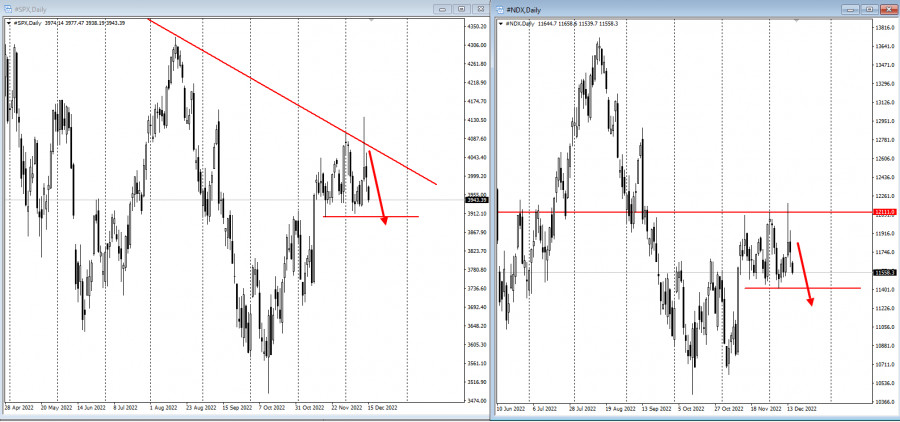Screen dimensions: 900x422
Task: Click the 1 Aug 2022 date on SPX axis
Action: click(166, 408)
